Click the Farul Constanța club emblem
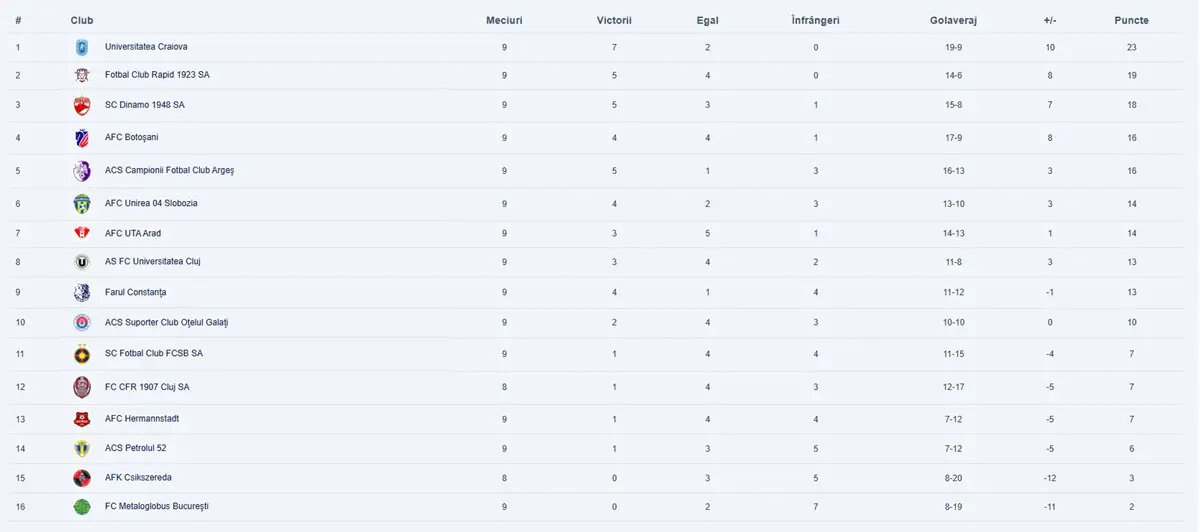This screenshot has height=532, width=1200. [82, 292]
